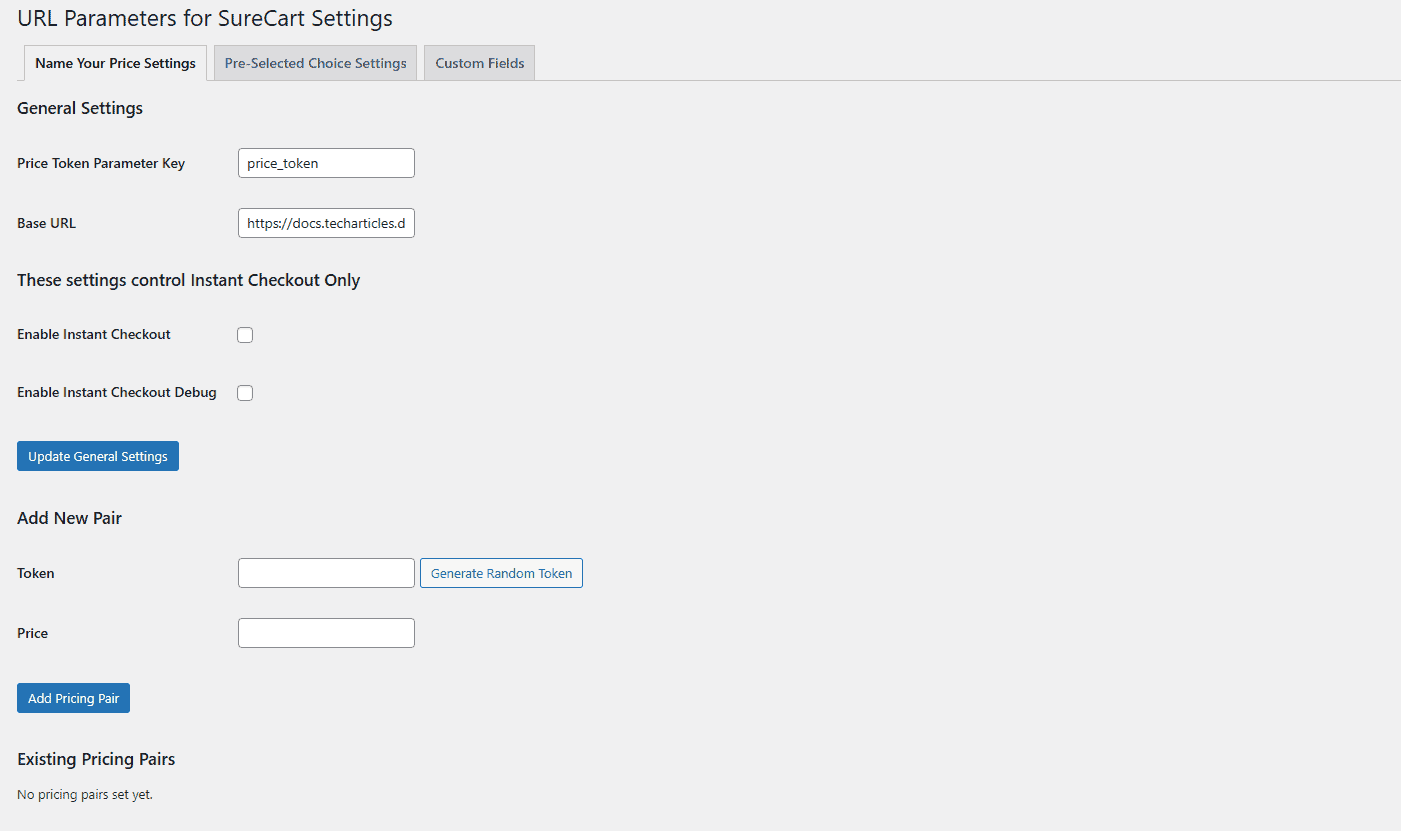Click Update General Settings button
The width and height of the screenshot is (1401, 831).
98,456
